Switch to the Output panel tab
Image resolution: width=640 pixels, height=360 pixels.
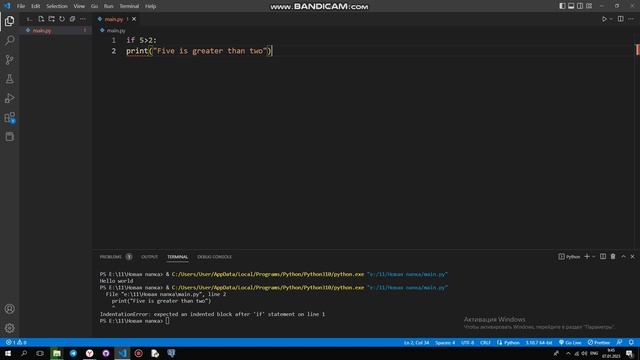coord(149,257)
